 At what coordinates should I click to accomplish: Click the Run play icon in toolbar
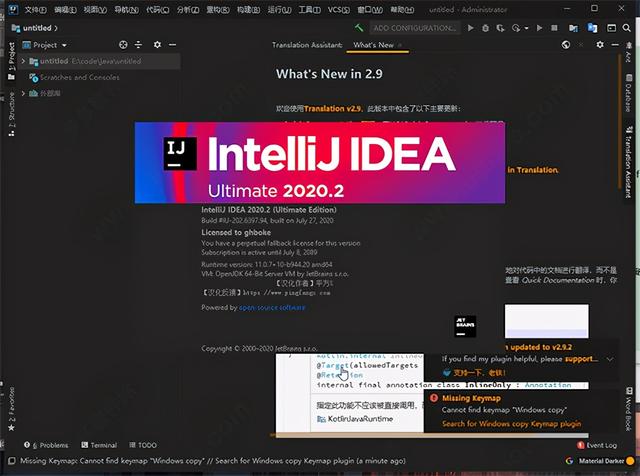(471, 28)
